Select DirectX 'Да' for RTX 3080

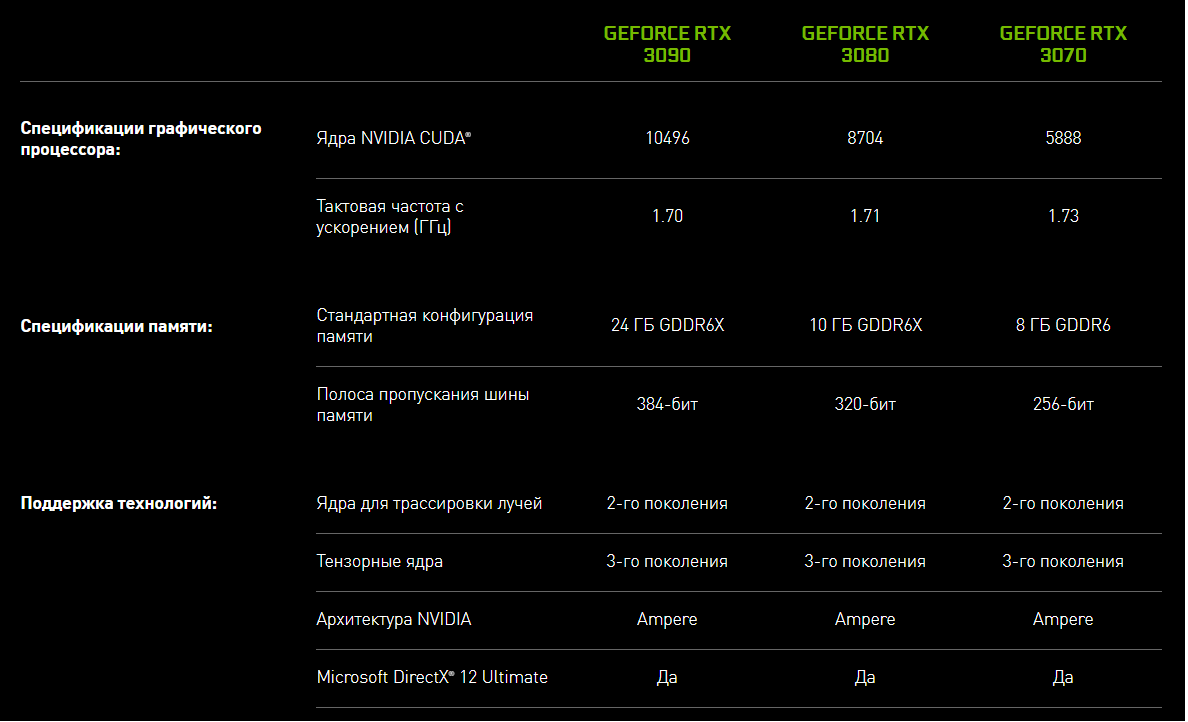click(865, 677)
